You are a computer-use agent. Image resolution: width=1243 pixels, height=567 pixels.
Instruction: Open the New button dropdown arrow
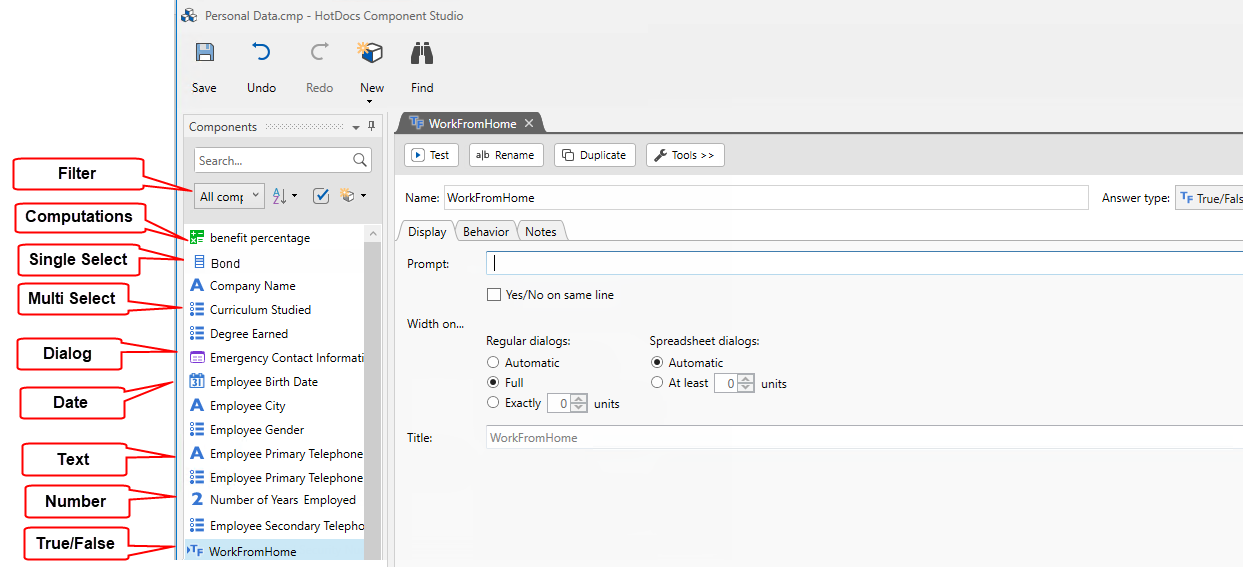(x=370, y=101)
